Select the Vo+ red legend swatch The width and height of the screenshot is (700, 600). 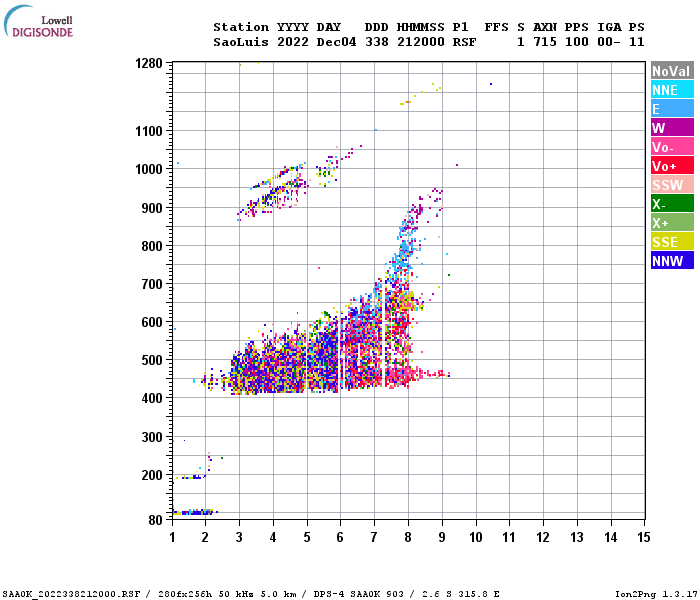coord(672,166)
